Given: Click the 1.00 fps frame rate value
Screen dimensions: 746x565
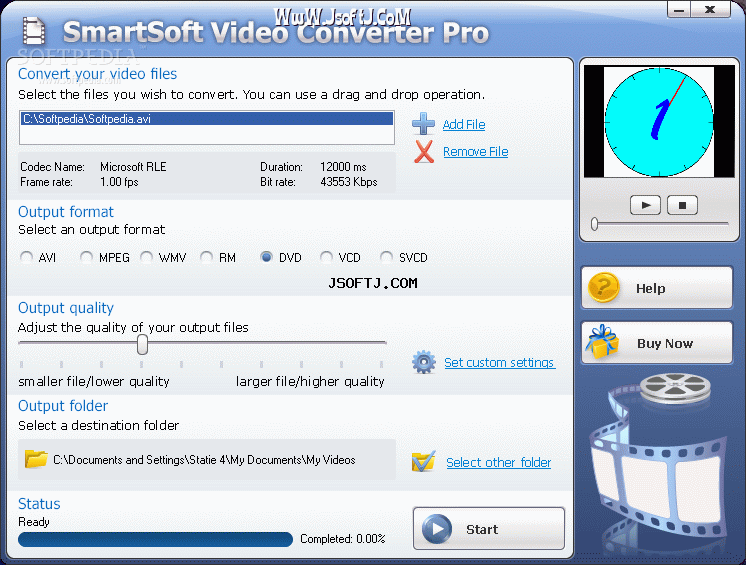Looking at the screenshot, I should coord(119,182).
